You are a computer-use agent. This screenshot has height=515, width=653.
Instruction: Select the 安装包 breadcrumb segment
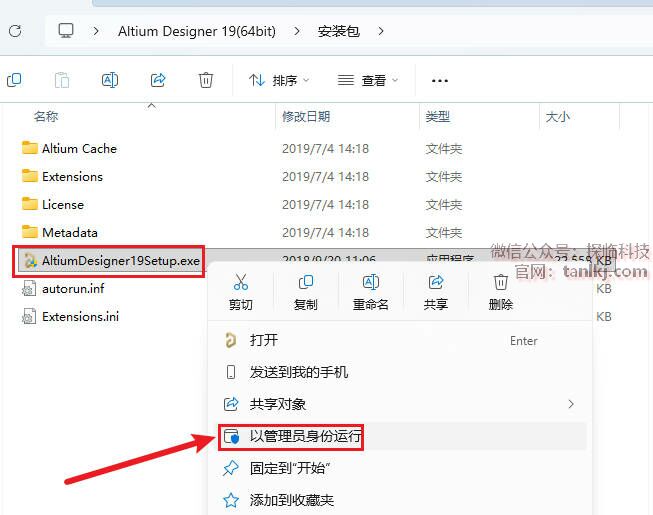(x=339, y=31)
